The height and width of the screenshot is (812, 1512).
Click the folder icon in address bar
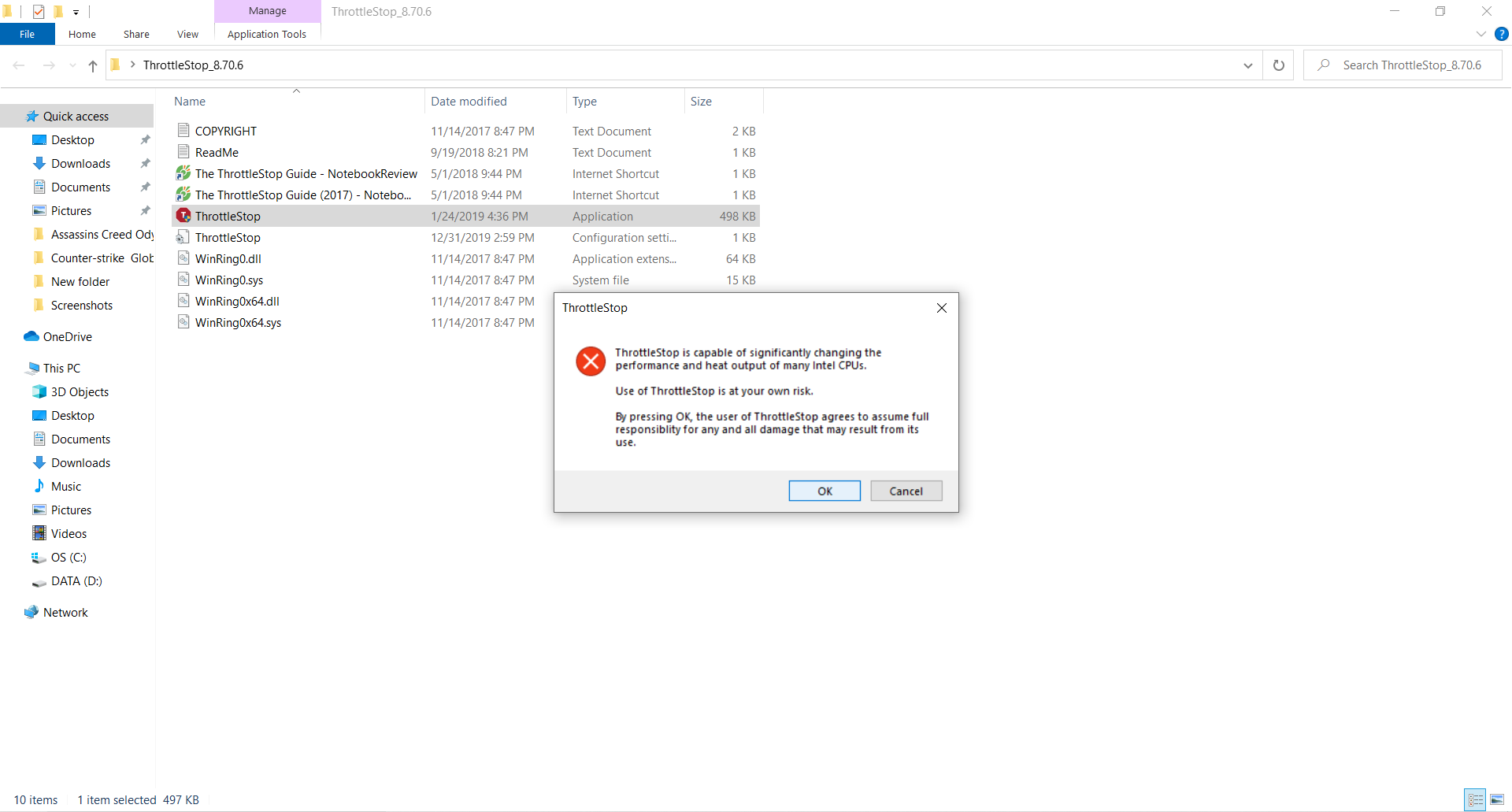point(116,65)
